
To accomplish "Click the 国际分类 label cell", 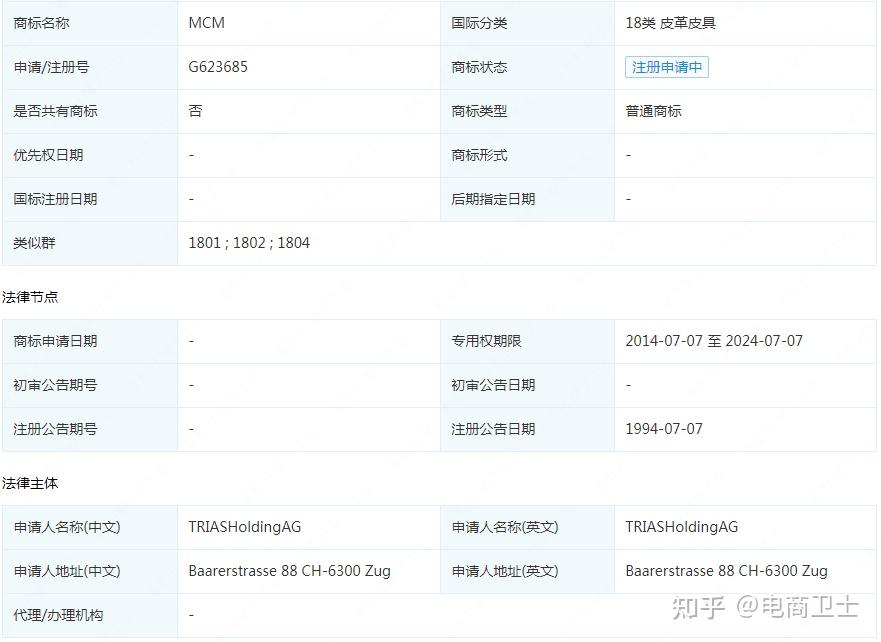I will [527, 23].
